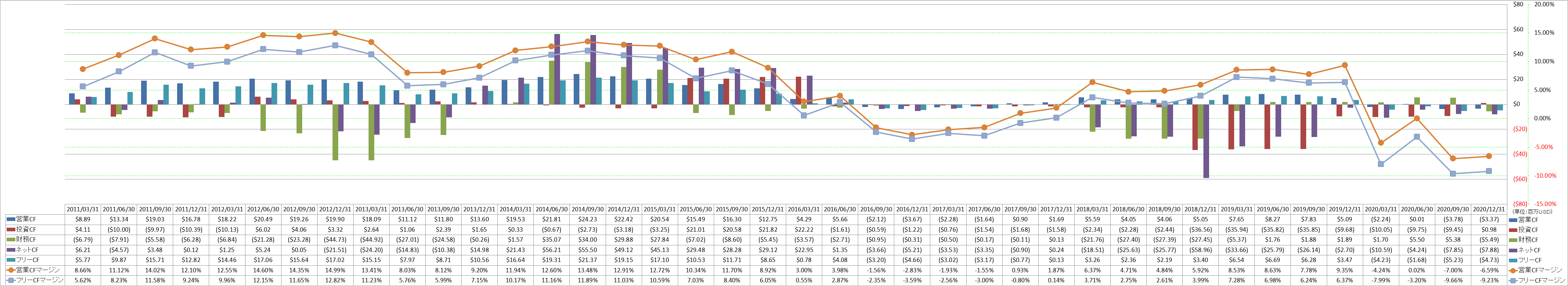Select the ($10.00) cell
Image resolution: width=1568 pixels, height=286 pixels.
tap(119, 229)
